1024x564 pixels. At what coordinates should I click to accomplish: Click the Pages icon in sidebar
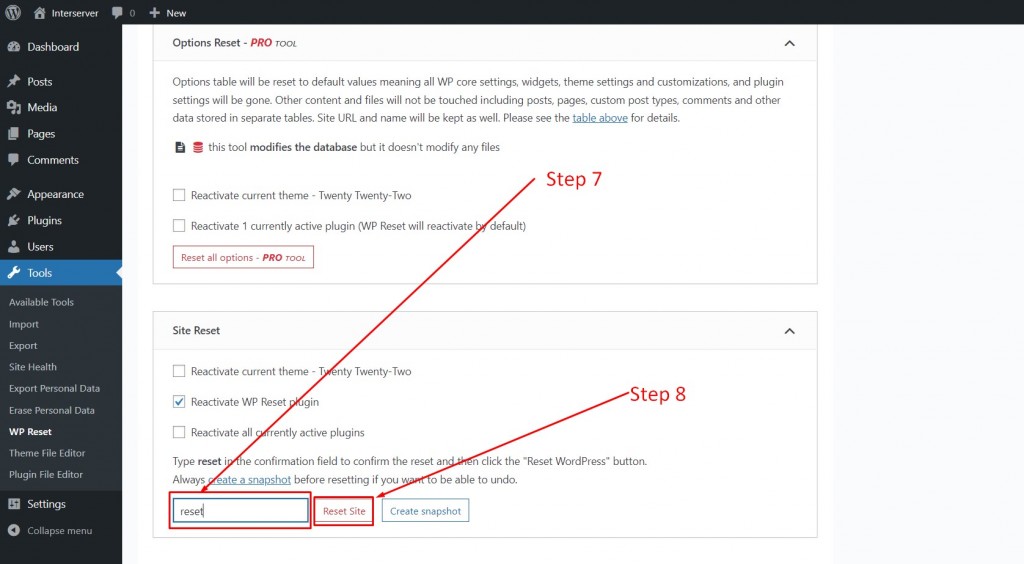(x=14, y=134)
